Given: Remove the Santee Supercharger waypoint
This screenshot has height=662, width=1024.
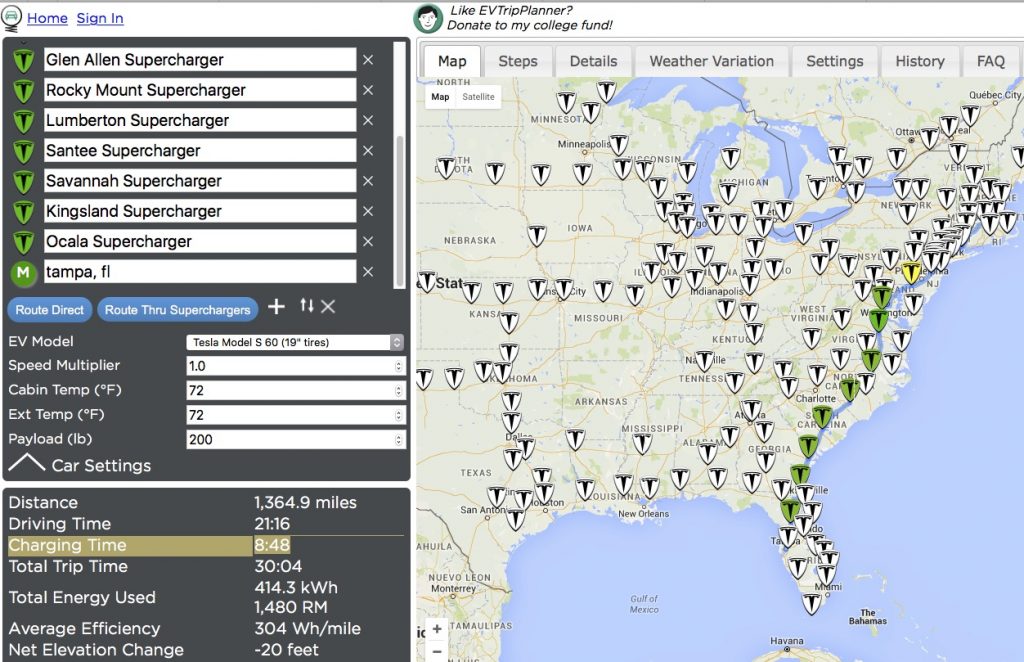Looking at the screenshot, I should point(368,151).
